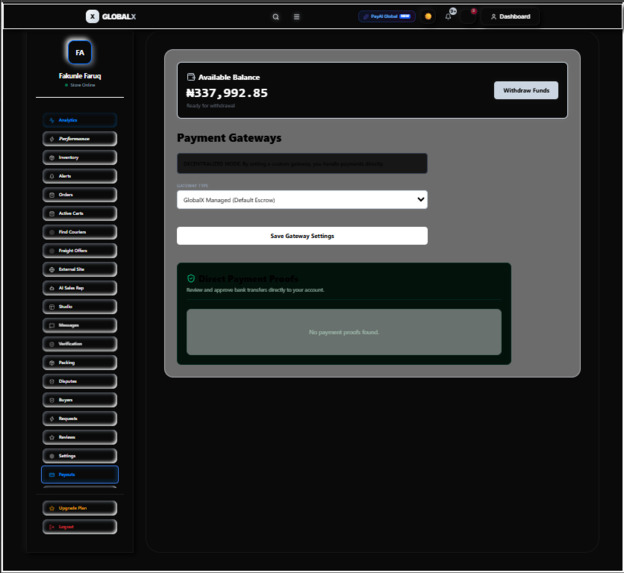624x573 pixels.
Task: Click the Disputes sidebar icon
Action: pyautogui.click(x=52, y=381)
